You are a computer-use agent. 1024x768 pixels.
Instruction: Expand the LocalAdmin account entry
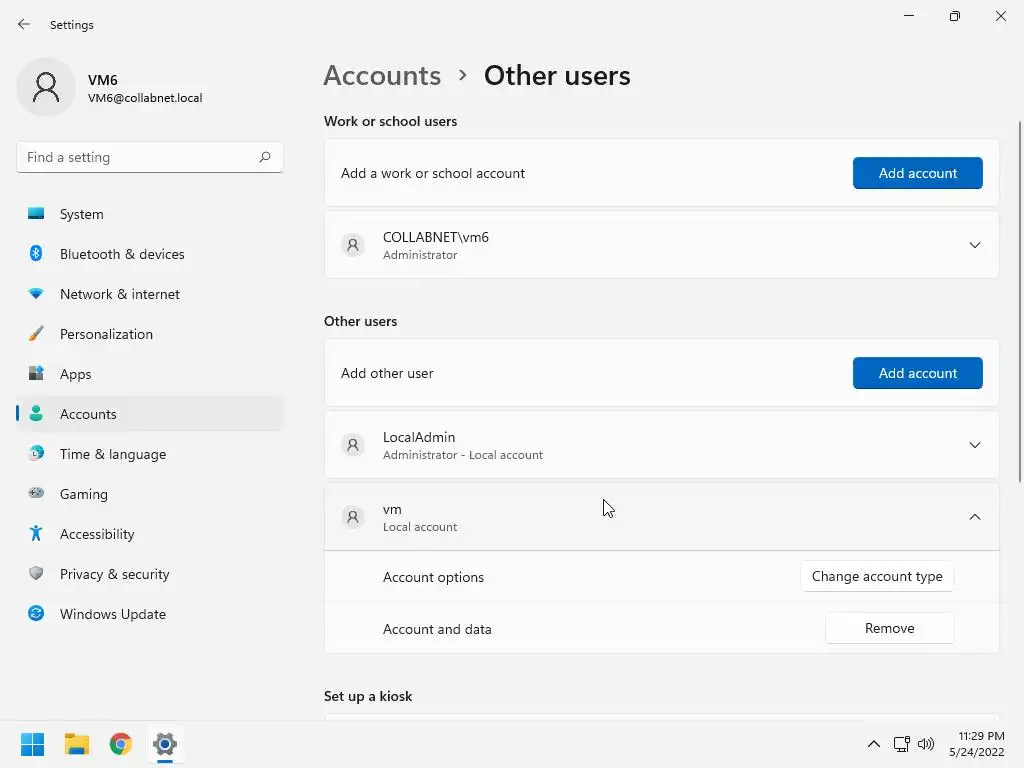974,445
